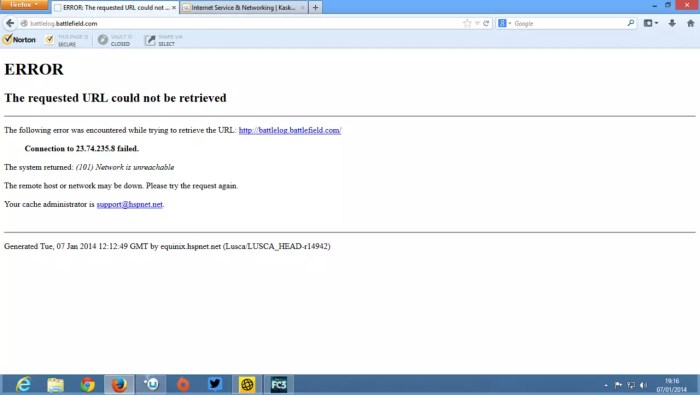Screen dimensions: 700x395
Task: Launch Google Chrome from the taskbar
Action: 88,384
